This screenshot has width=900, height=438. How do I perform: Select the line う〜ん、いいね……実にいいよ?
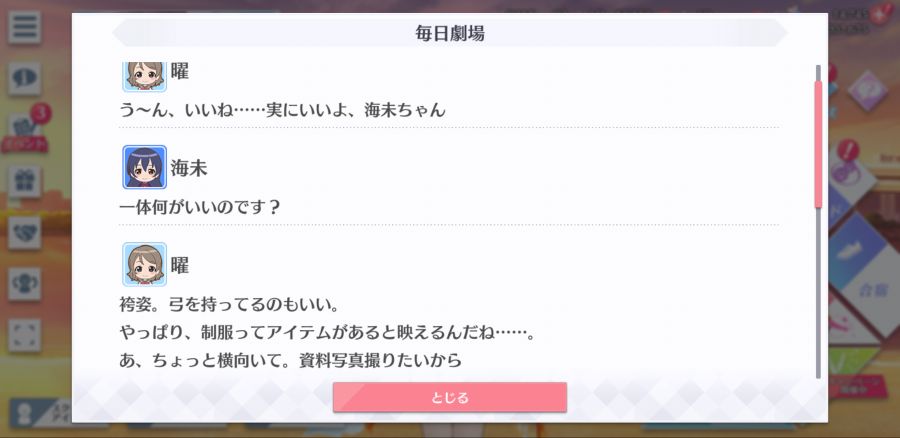point(282,110)
